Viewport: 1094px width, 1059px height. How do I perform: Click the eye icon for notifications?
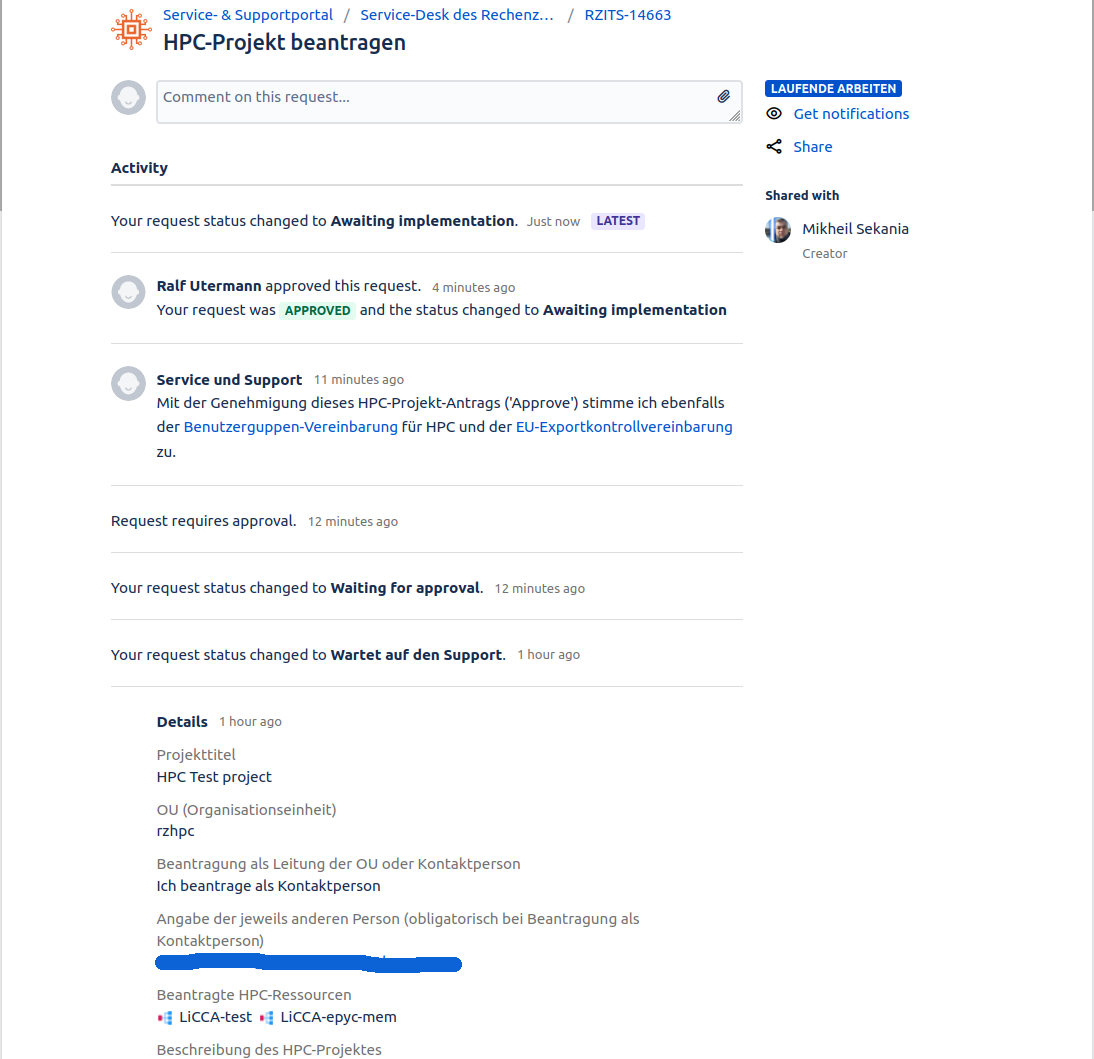(774, 114)
